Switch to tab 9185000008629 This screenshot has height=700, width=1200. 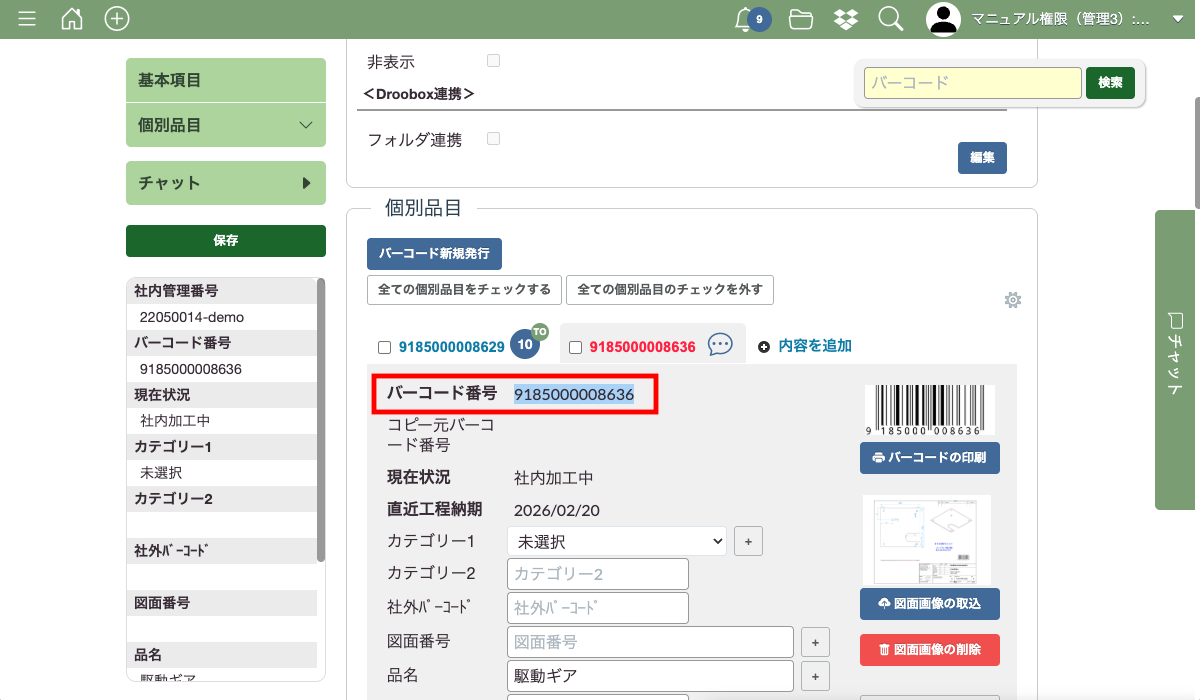click(x=451, y=348)
